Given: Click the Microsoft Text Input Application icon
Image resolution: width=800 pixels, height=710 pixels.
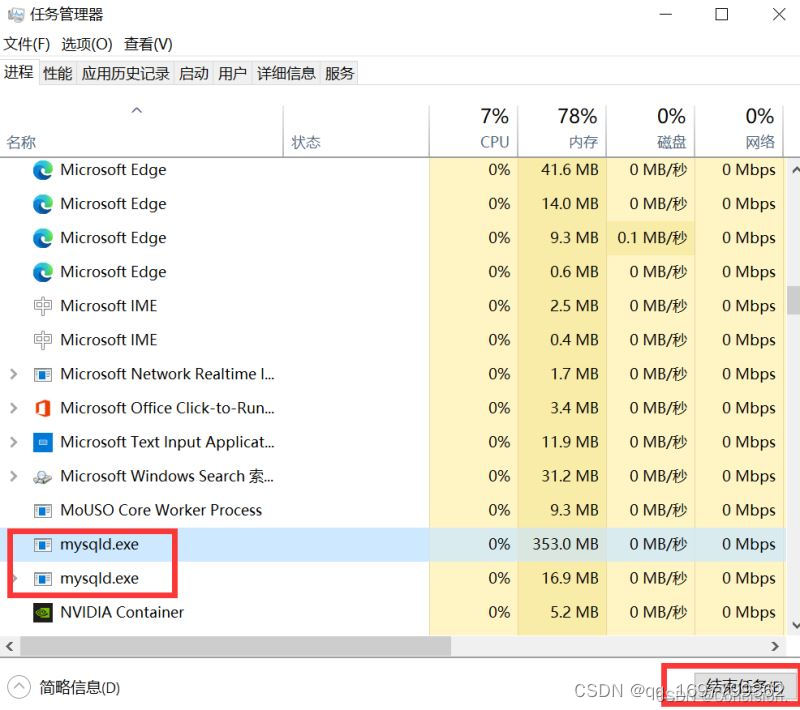Looking at the screenshot, I should 43,442.
